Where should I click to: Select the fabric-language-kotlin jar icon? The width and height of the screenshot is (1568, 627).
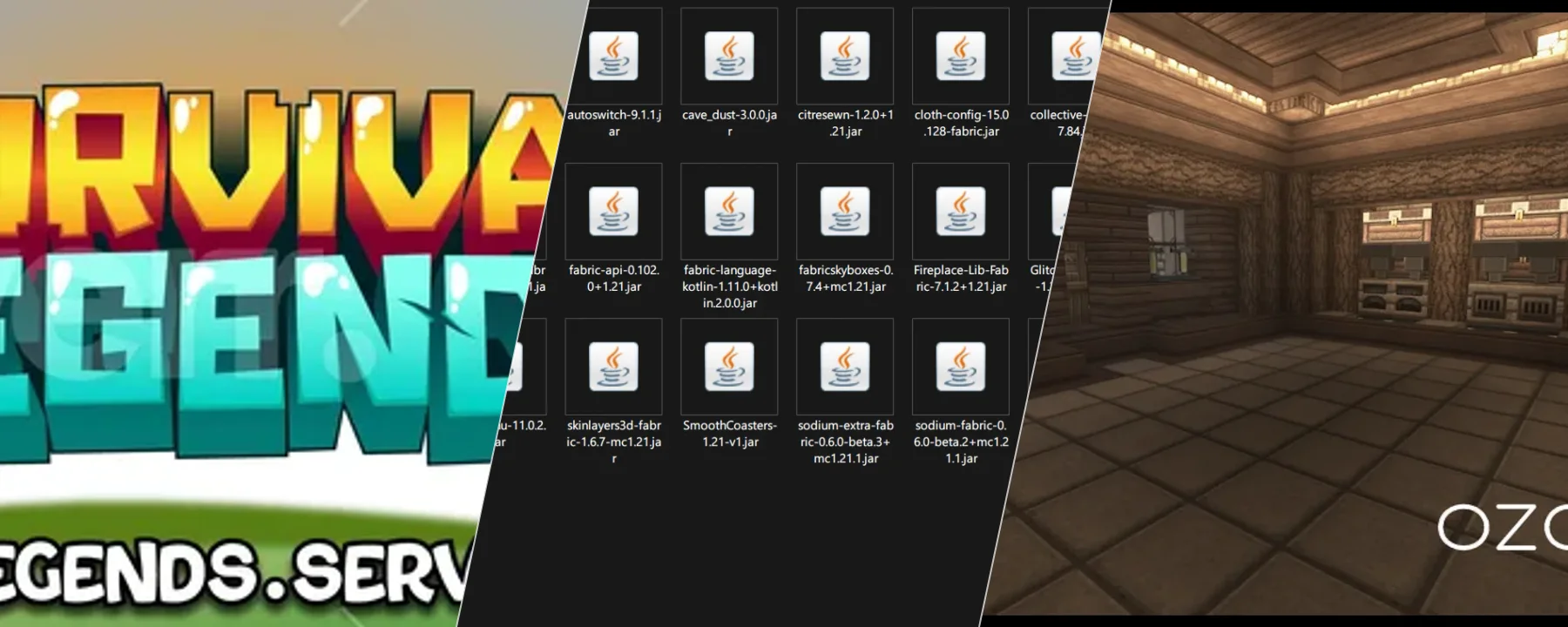pyautogui.click(x=729, y=212)
